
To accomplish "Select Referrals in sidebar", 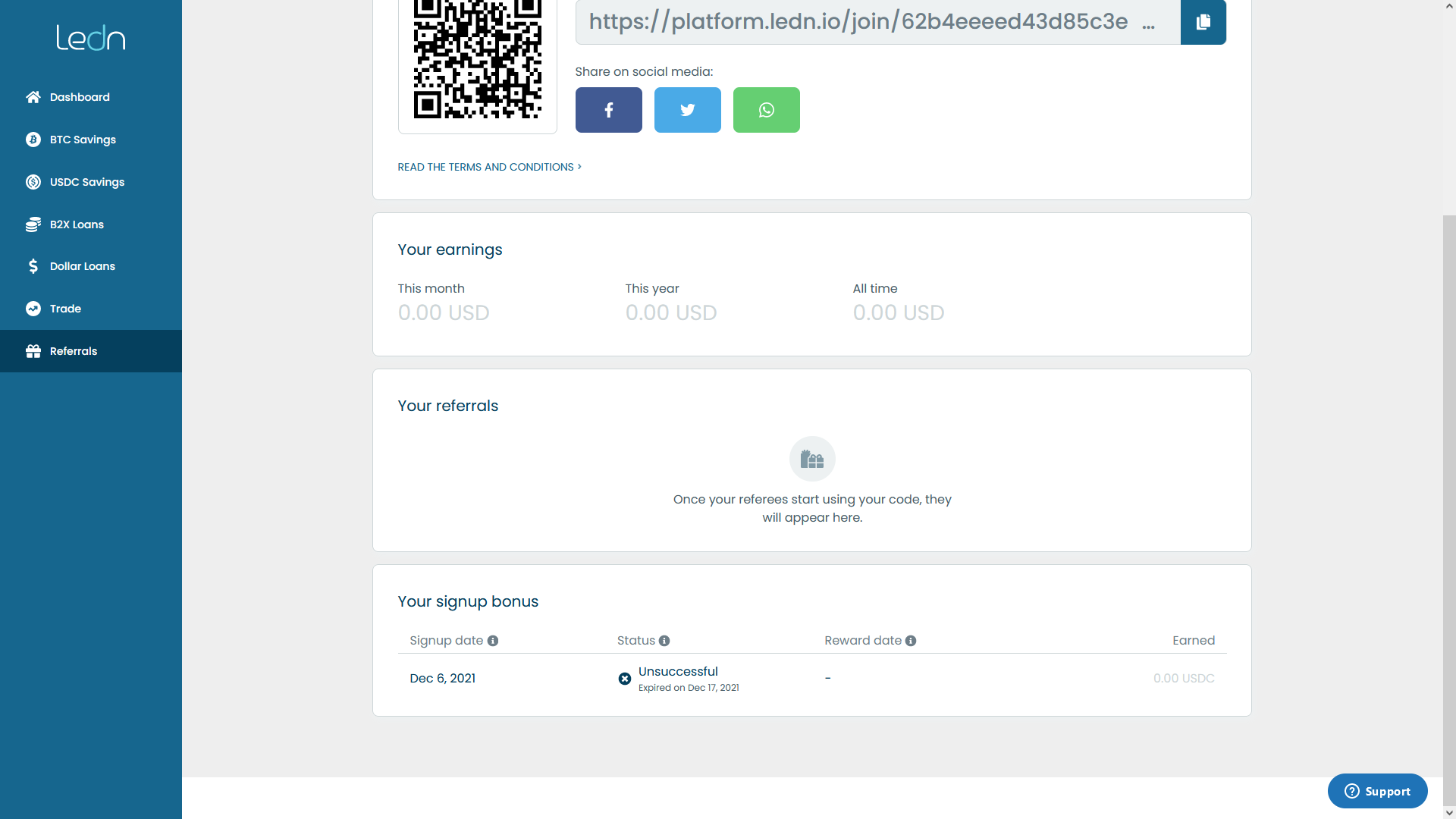I will [74, 351].
